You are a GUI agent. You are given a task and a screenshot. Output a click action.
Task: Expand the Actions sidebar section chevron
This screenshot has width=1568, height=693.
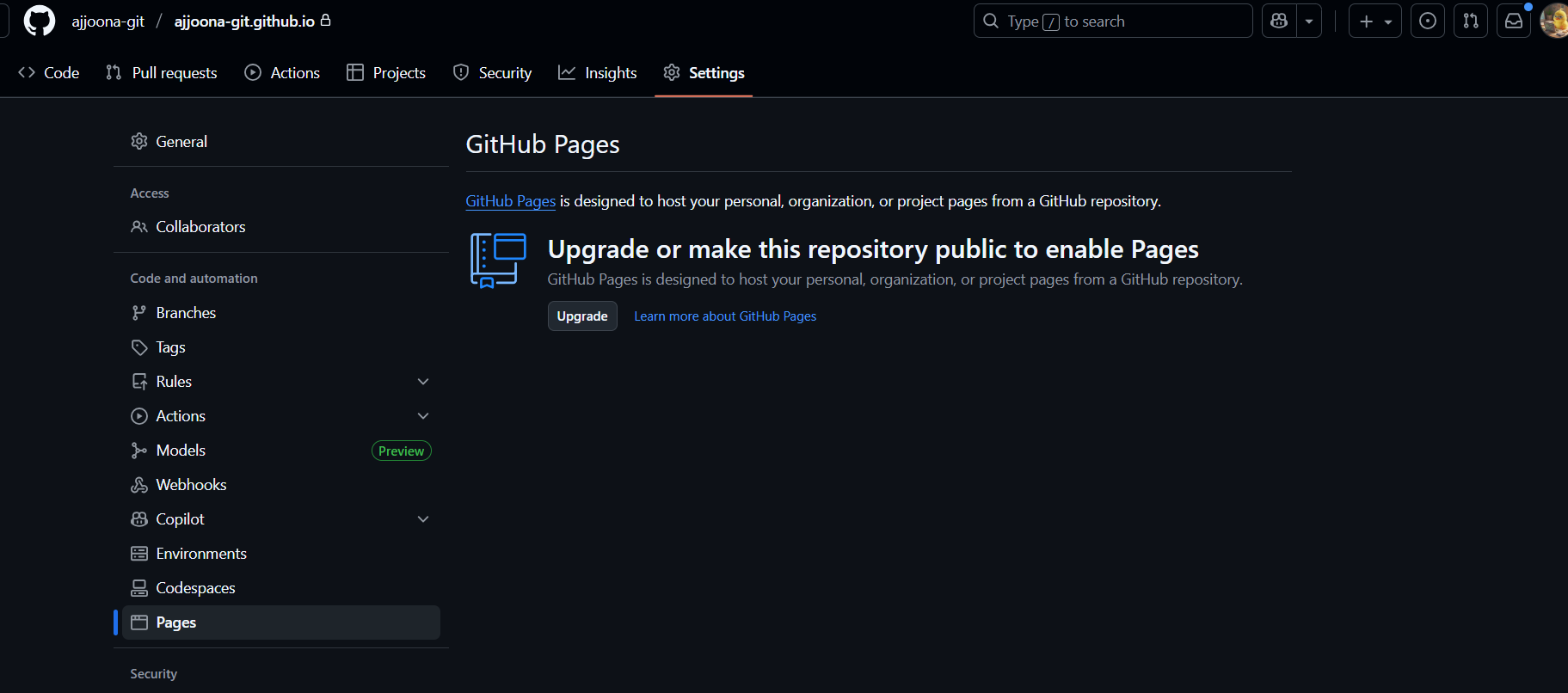(x=422, y=416)
